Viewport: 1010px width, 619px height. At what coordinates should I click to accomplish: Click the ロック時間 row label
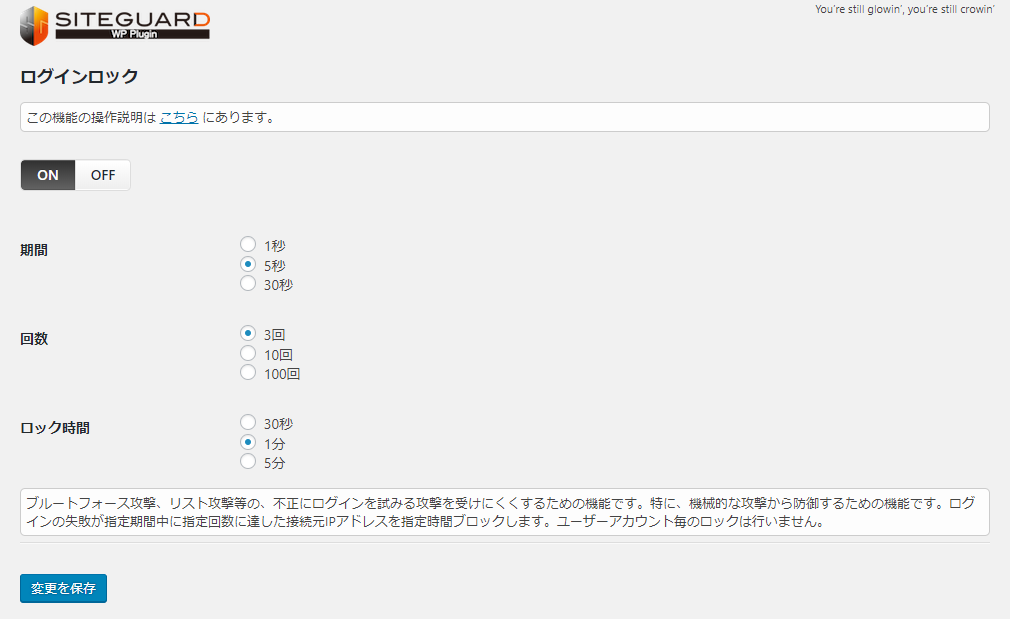55,428
